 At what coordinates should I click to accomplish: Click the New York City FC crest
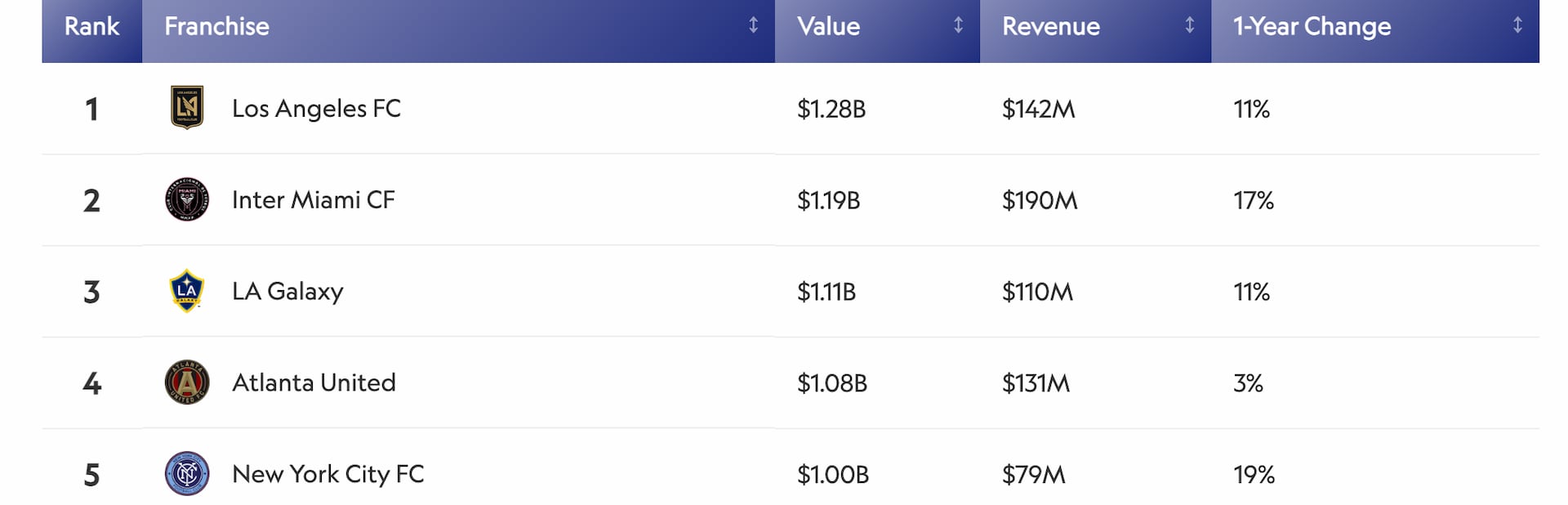pos(187,474)
